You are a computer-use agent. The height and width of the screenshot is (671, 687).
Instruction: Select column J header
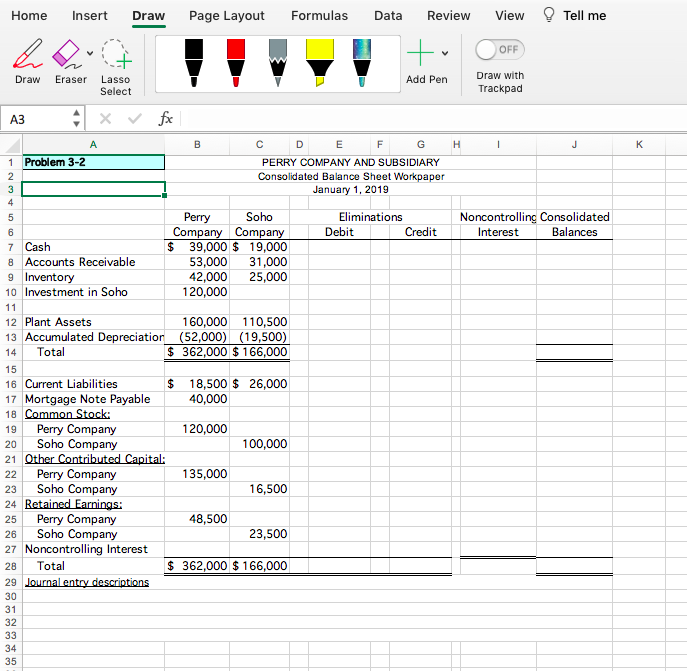pos(574,145)
